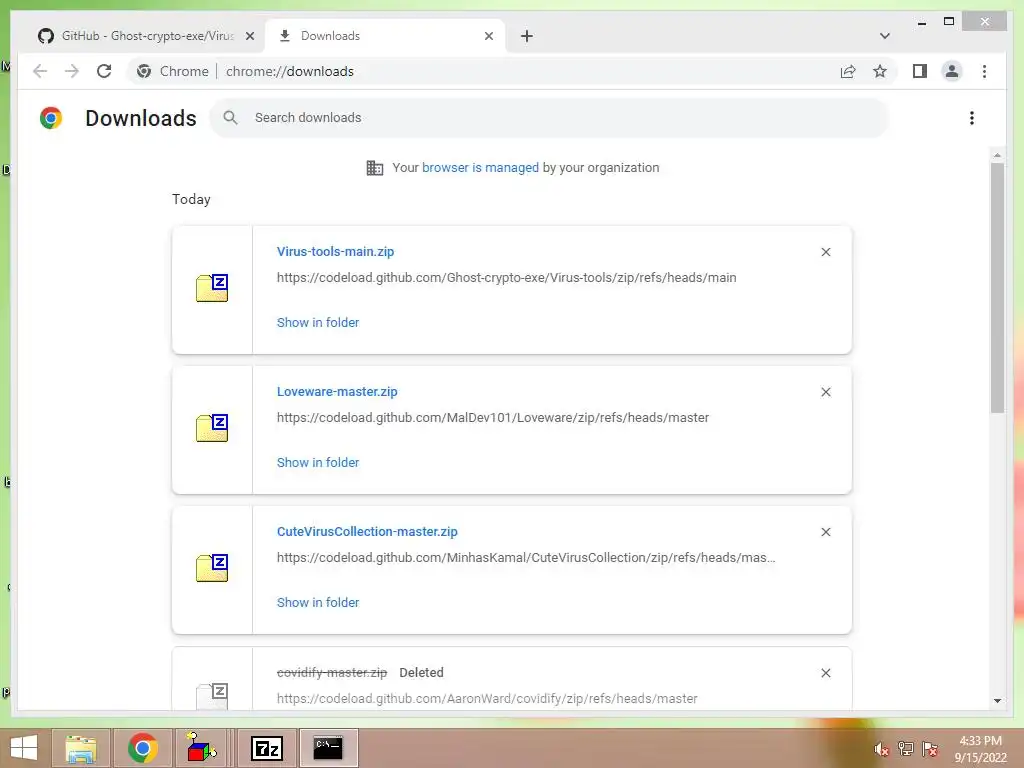Screen dimensions: 1024x768
Task: Click the muted volume tray icon
Action: pyautogui.click(x=881, y=749)
